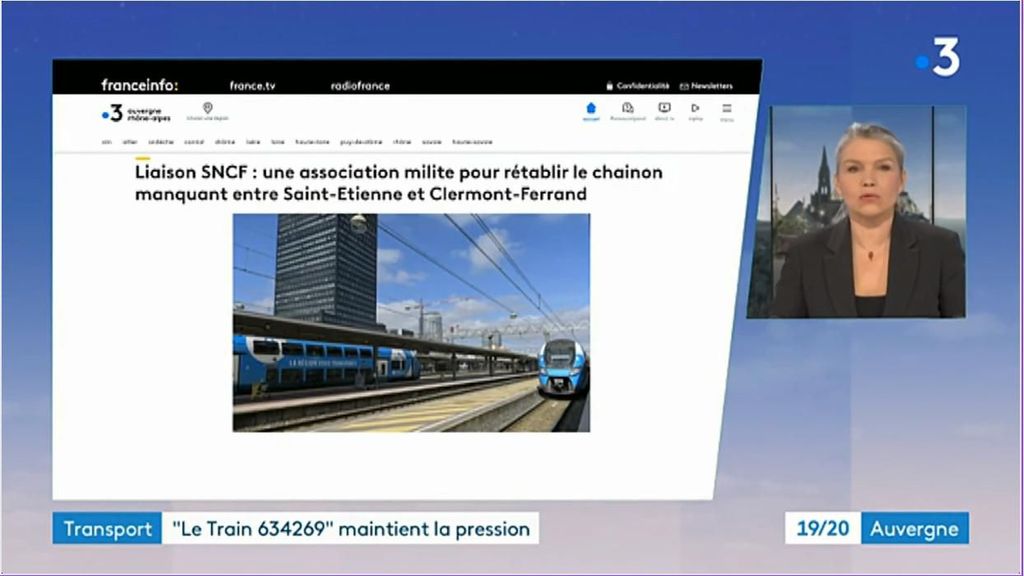The image size is (1024, 576).
Task: Open the france.tv link
Action: (252, 86)
